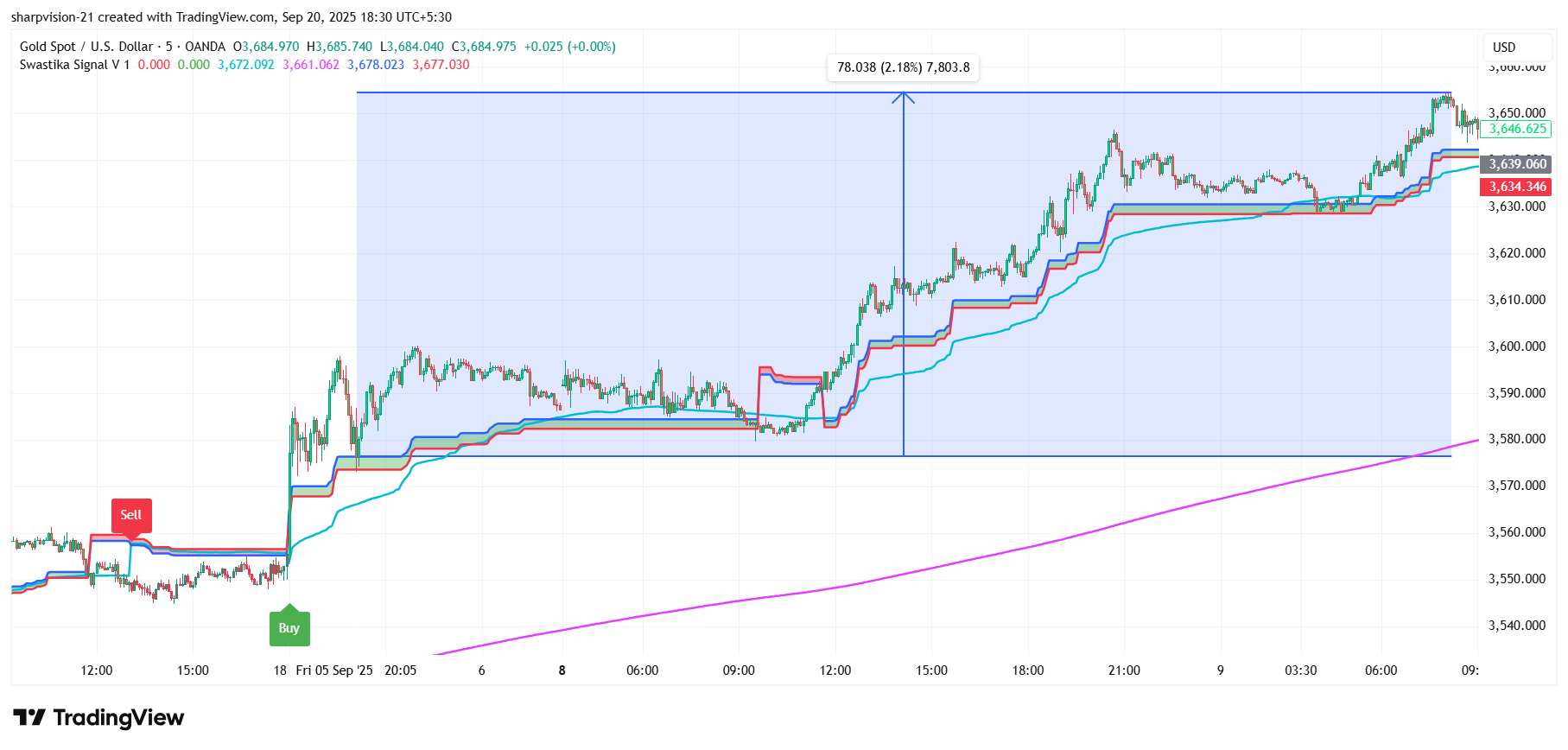Click the 3,600.000 price axis level

click(1516, 346)
